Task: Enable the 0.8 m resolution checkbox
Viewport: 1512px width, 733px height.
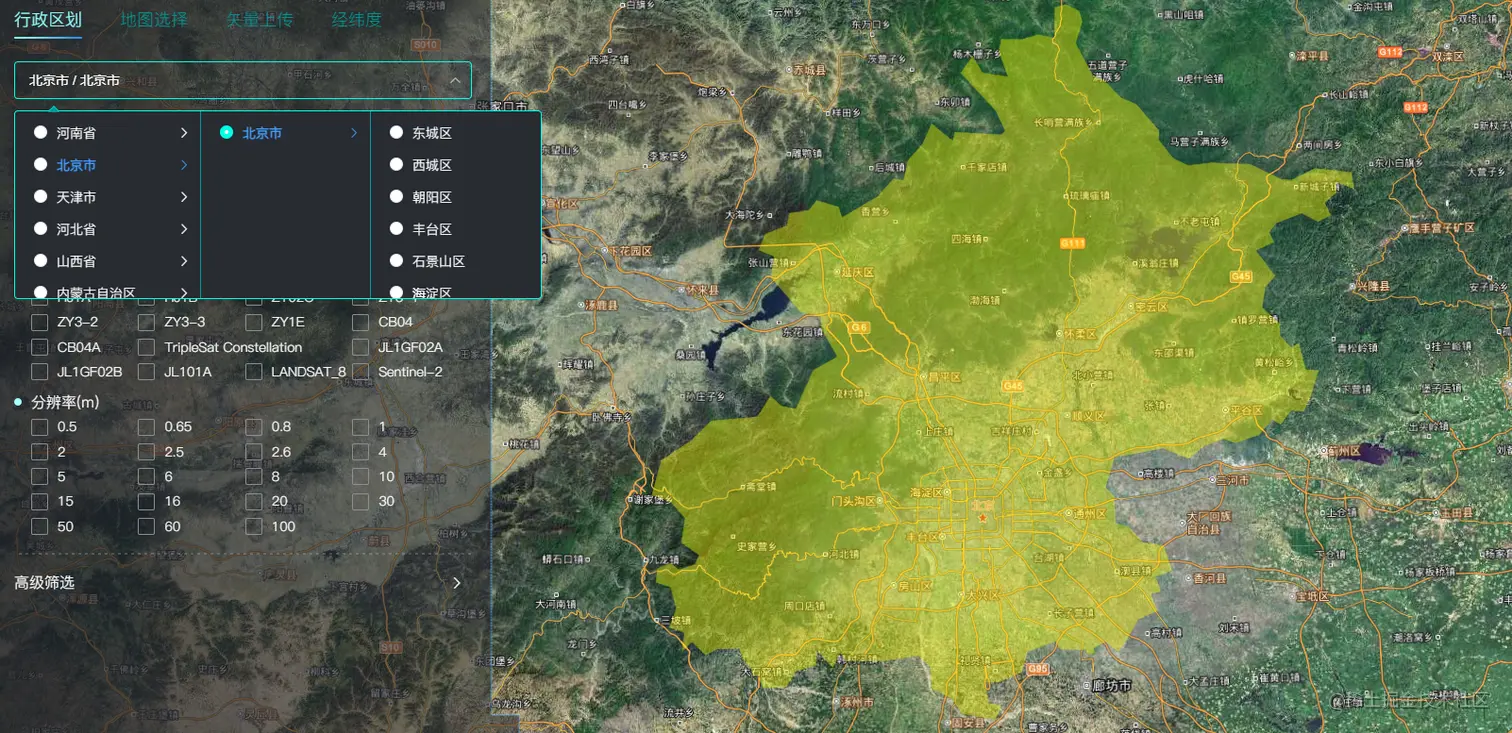Action: [x=254, y=427]
